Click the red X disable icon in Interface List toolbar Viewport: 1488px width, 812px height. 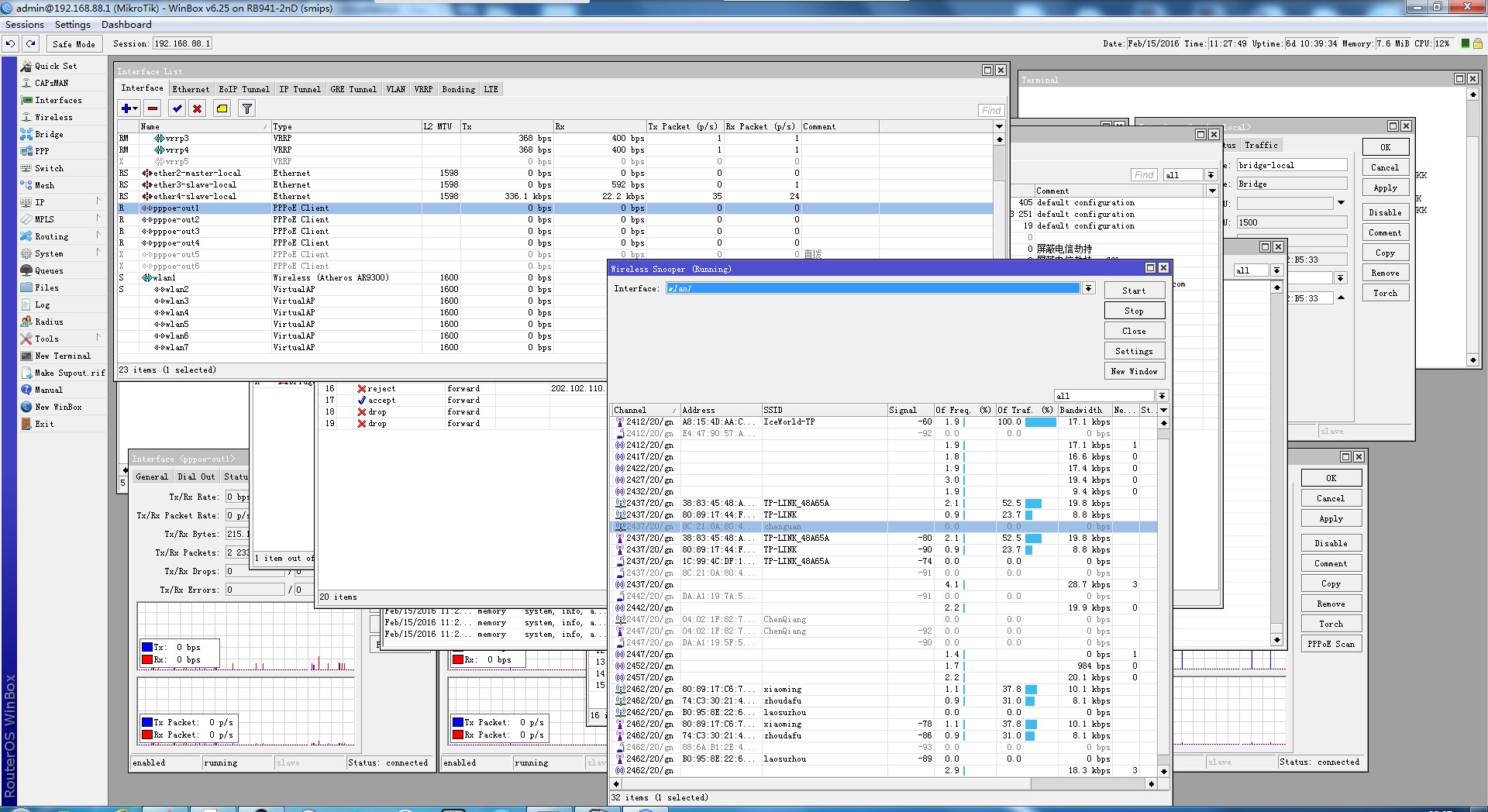click(198, 108)
